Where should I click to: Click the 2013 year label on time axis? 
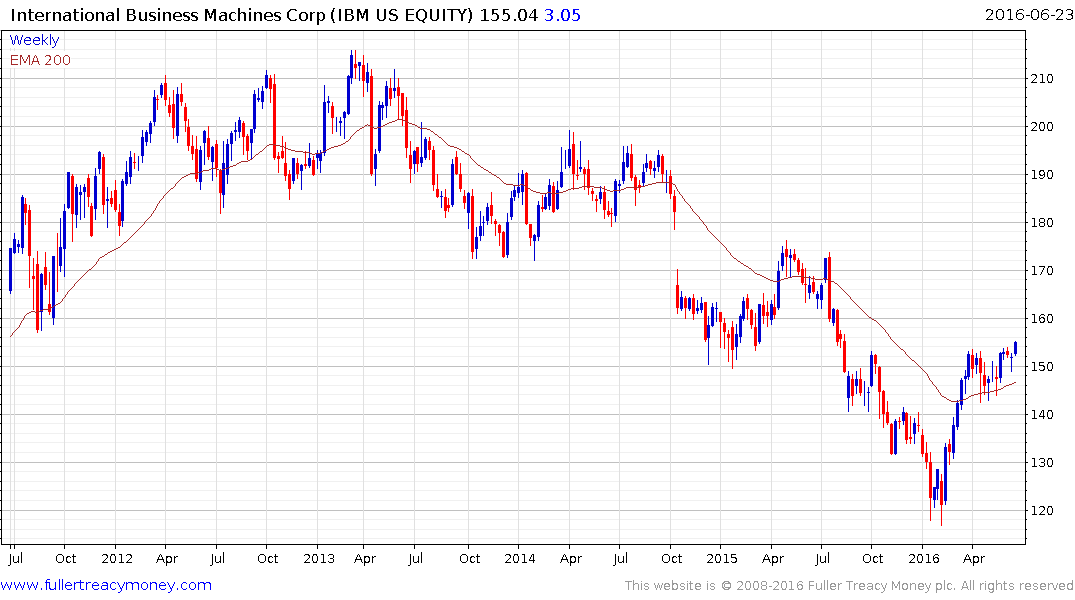pos(319,558)
